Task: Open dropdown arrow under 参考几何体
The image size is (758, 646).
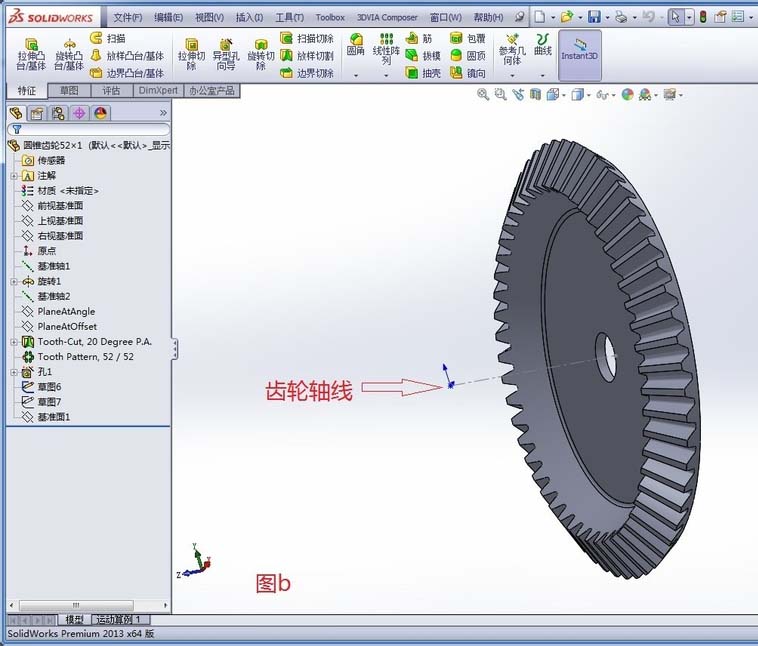Action: pos(512,75)
